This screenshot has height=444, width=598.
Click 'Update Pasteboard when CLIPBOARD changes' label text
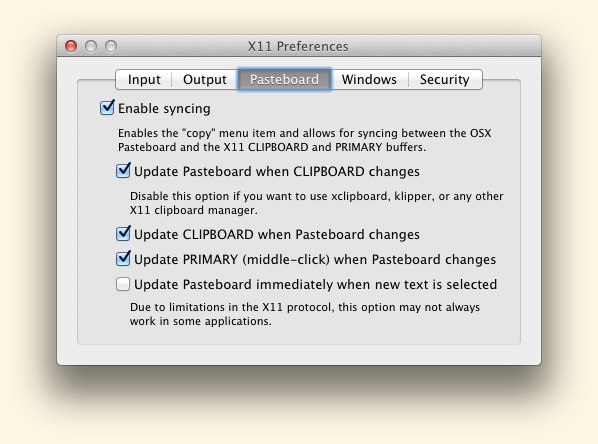pyautogui.click(x=277, y=172)
